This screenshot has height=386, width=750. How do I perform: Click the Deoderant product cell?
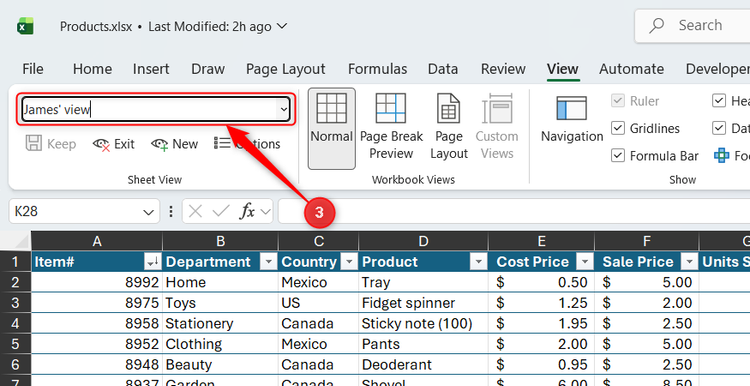(x=423, y=364)
